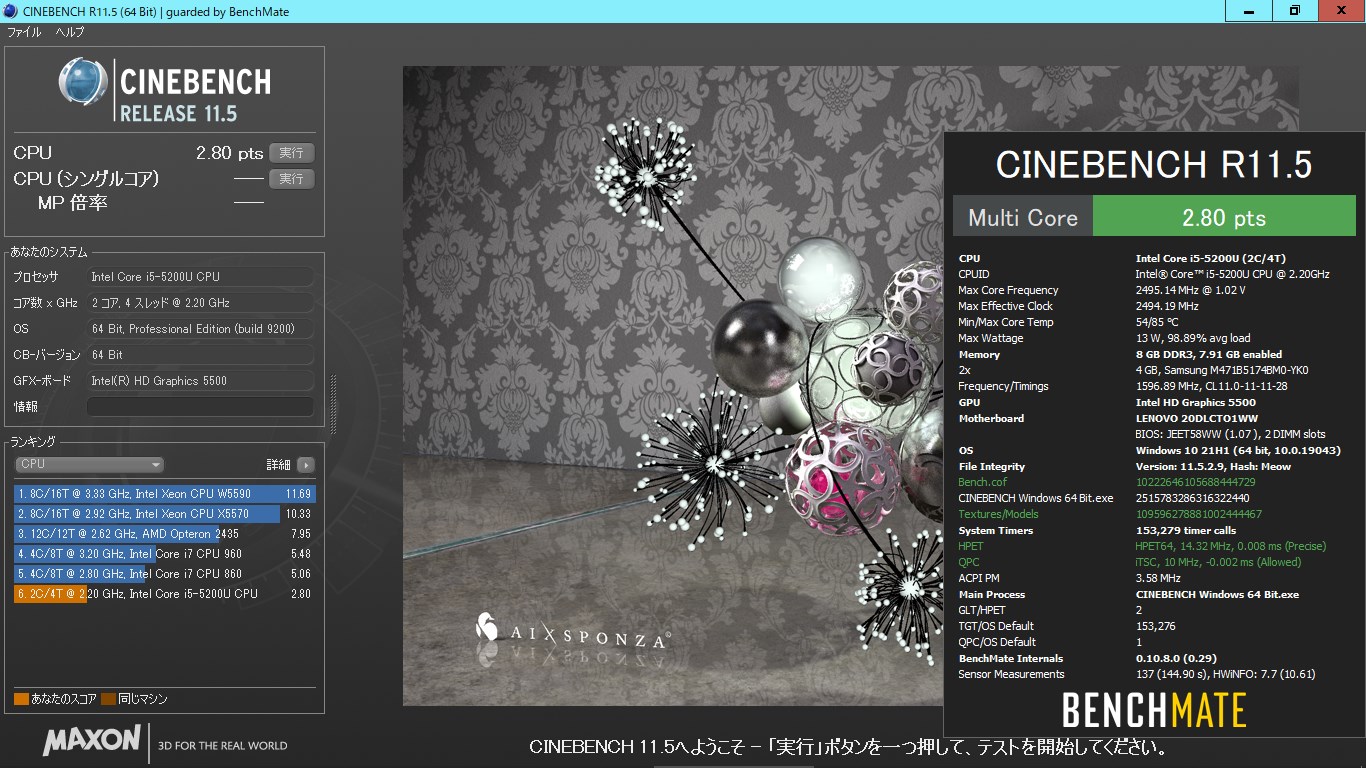This screenshot has width=1366, height=768.
Task: Click the CPU score 2.80 pts
Action: 229,153
